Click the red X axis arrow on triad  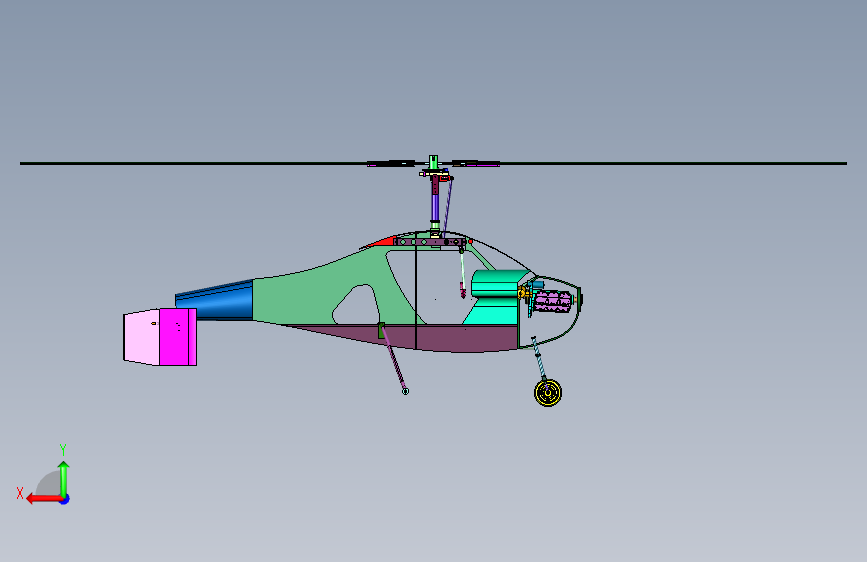[x=43, y=499]
